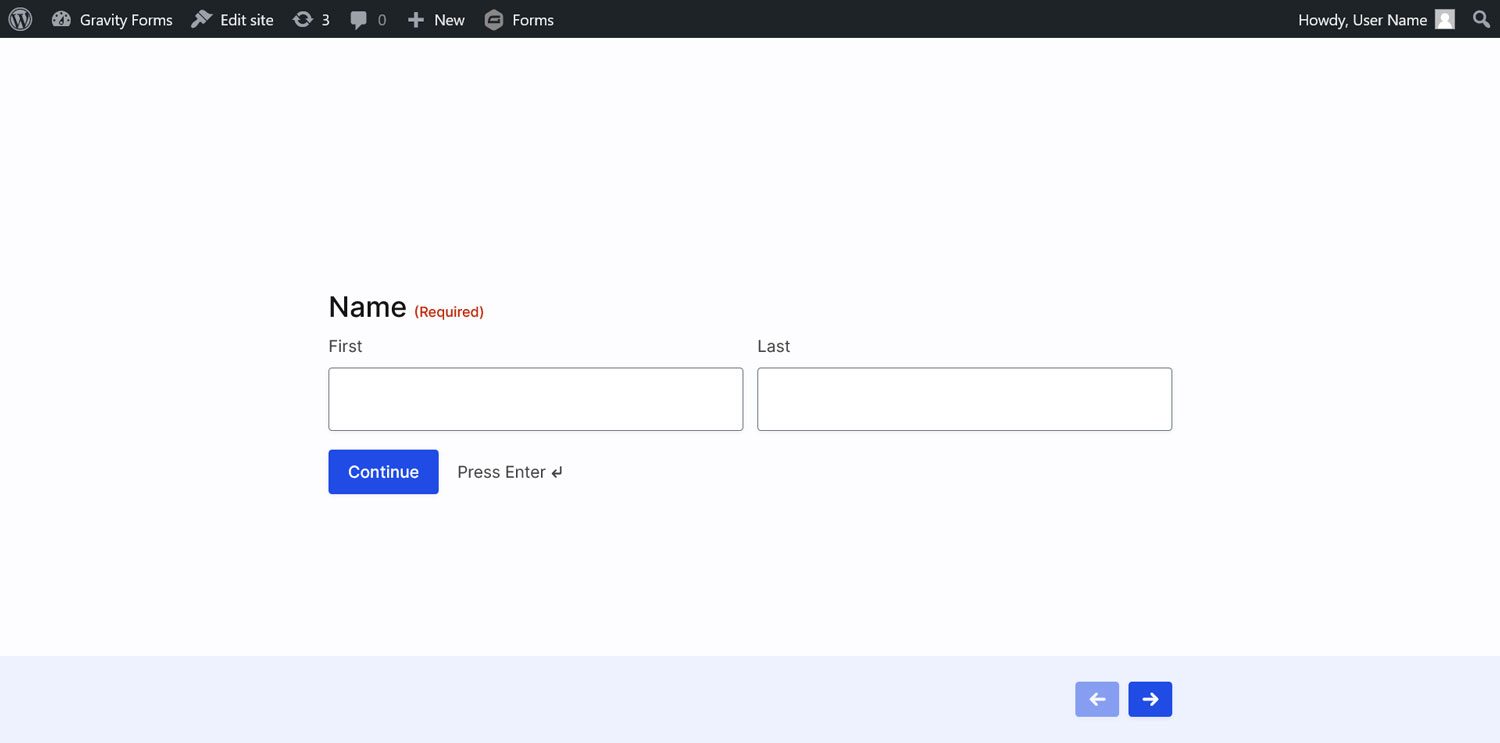This screenshot has height=743, width=1500.
Task: Open the New content menu
Action: click(x=436, y=19)
